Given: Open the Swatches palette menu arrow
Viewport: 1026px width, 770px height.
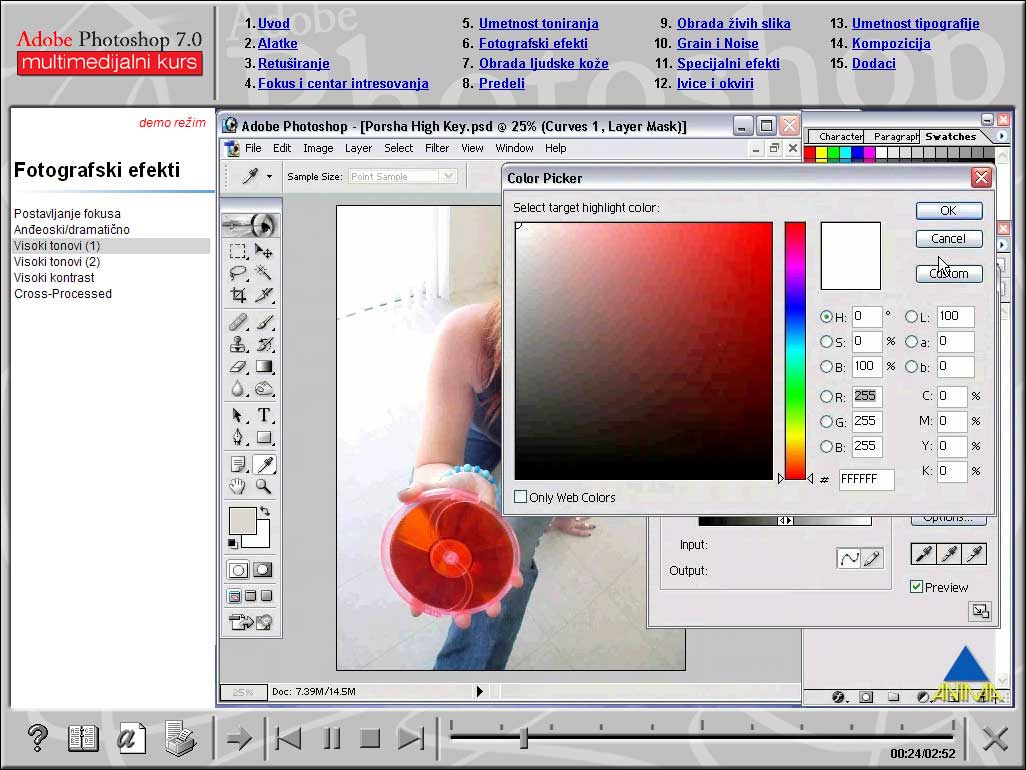Looking at the screenshot, I should click(x=1002, y=136).
